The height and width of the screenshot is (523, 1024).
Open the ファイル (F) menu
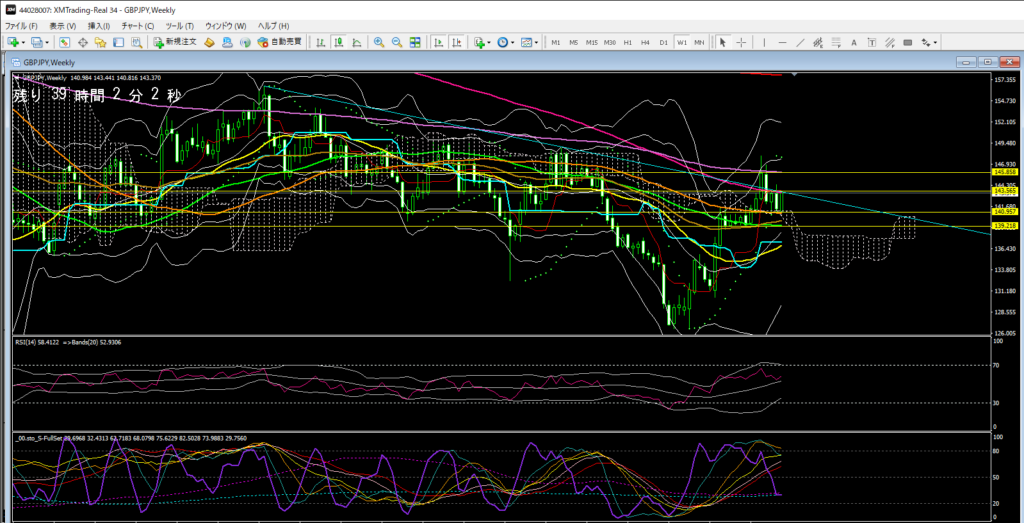22,26
